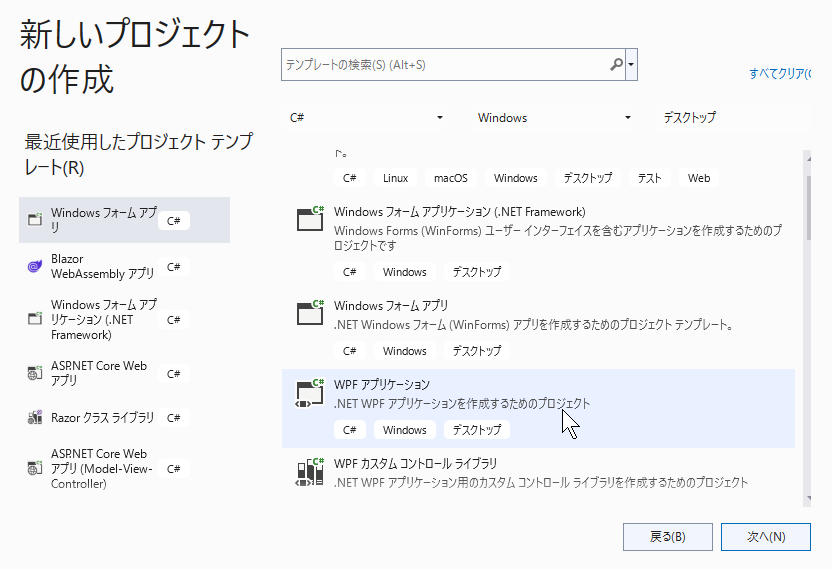832x569 pixels.
Task: Click C# tag beside Razor クラス ライブラリ
Action: [174, 418]
